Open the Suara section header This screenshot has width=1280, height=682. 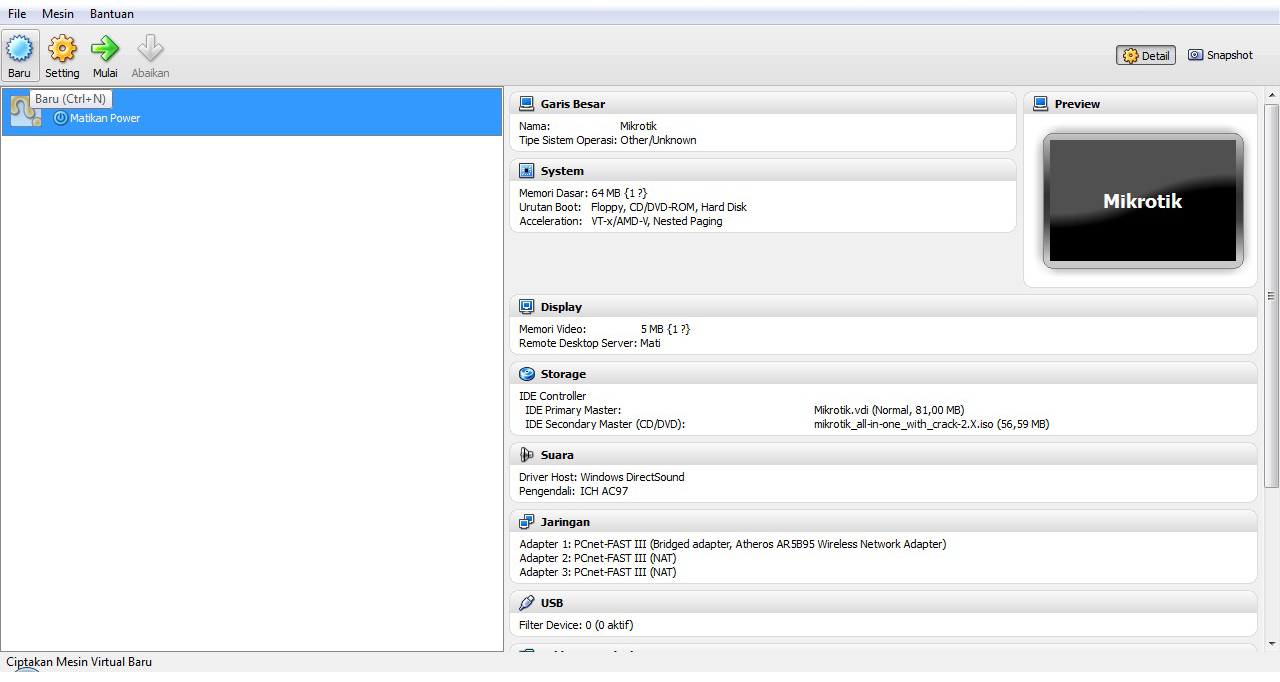click(884, 455)
